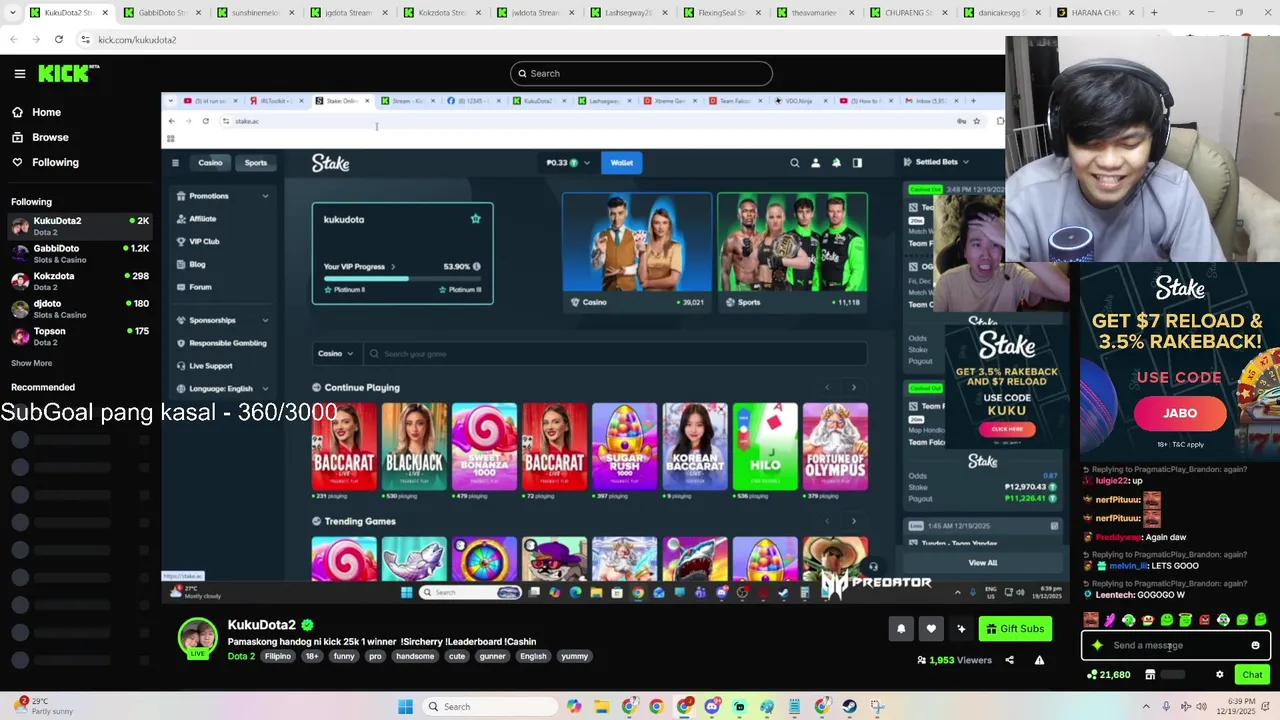Click the Your VIP Progress bar
This screenshot has width=1280, height=720.
pyautogui.click(x=402, y=277)
